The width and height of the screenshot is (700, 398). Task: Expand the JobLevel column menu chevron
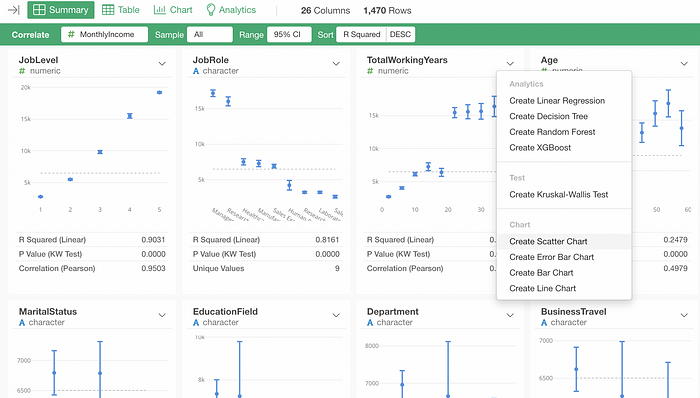tap(162, 64)
